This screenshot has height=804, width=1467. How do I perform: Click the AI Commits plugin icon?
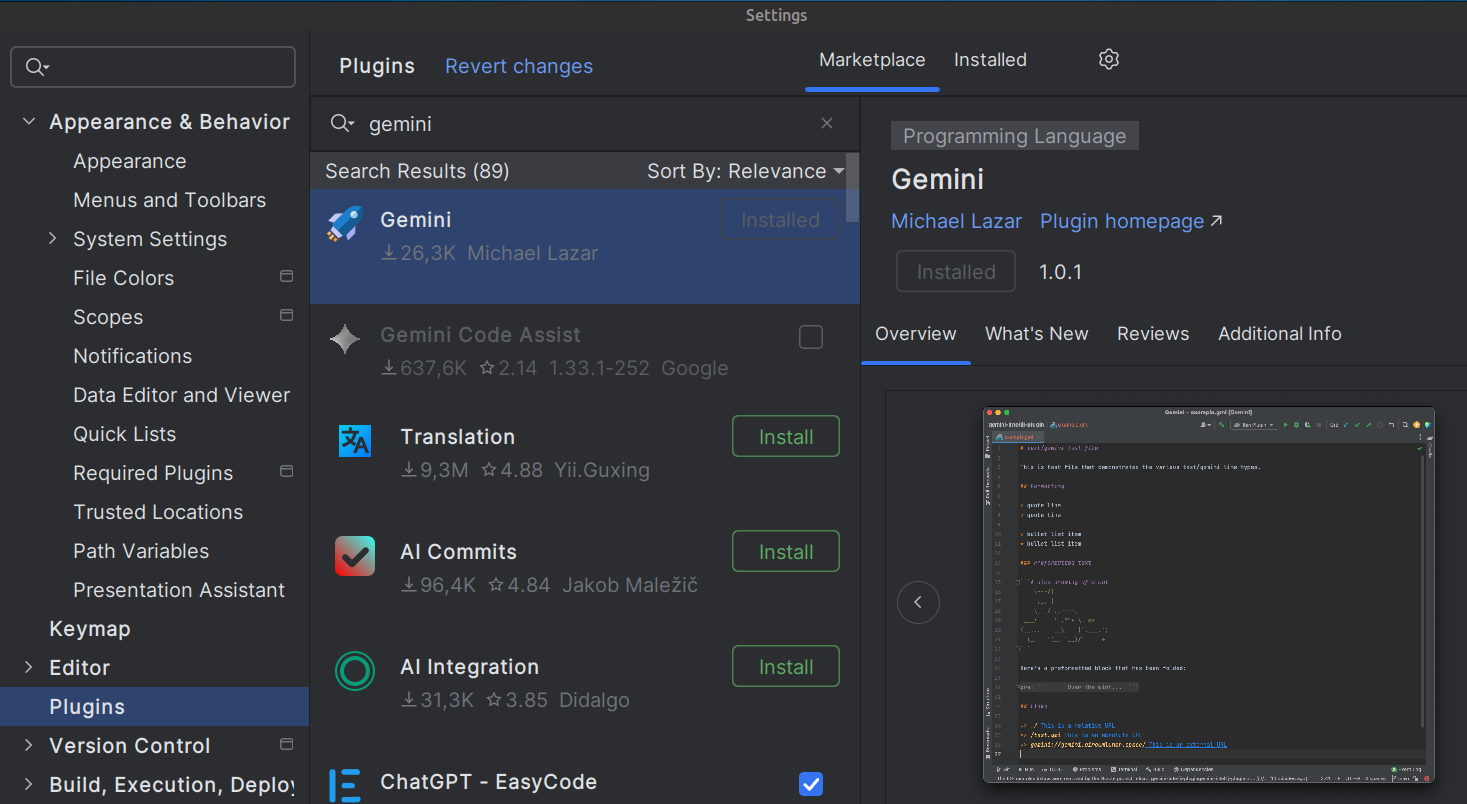coord(355,556)
